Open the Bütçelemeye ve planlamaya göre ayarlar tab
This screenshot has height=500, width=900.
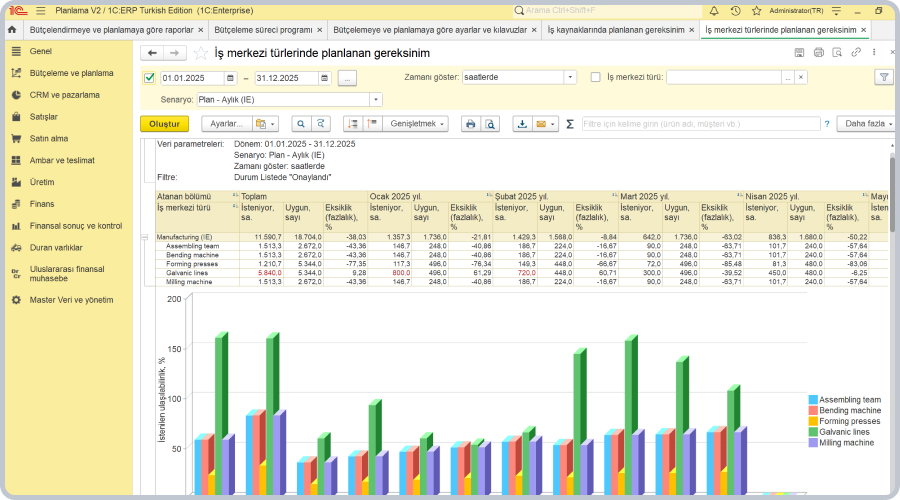click(430, 30)
